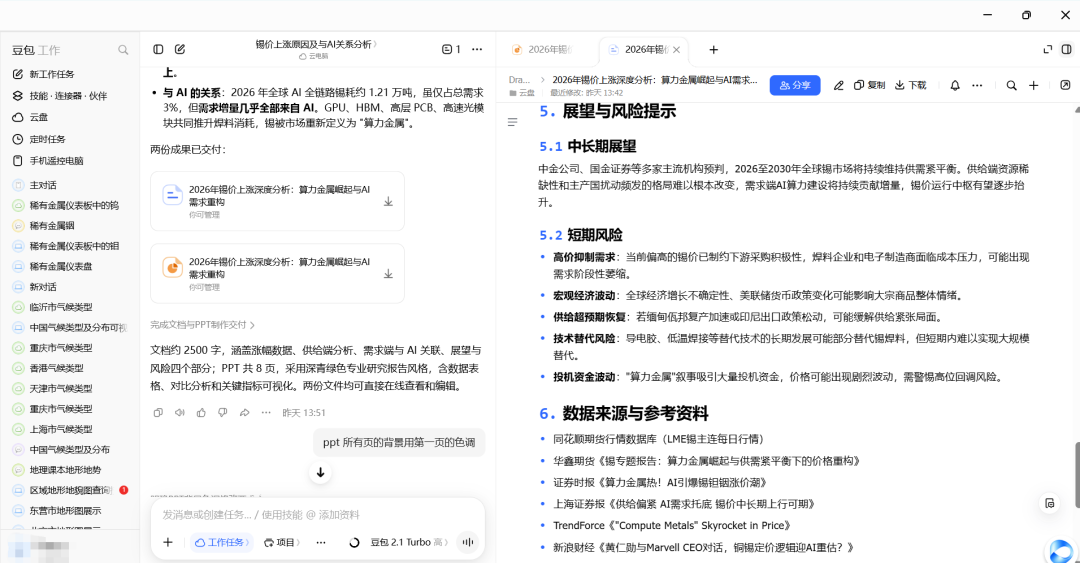
Task: Jump to latest message with down arrow
Action: click(320, 473)
